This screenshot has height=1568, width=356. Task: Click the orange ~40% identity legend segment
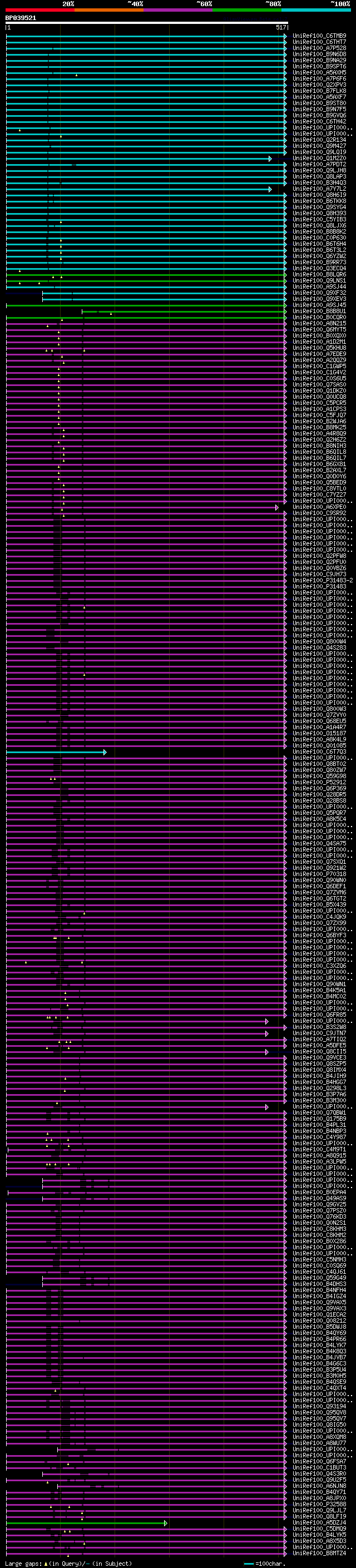click(109, 10)
